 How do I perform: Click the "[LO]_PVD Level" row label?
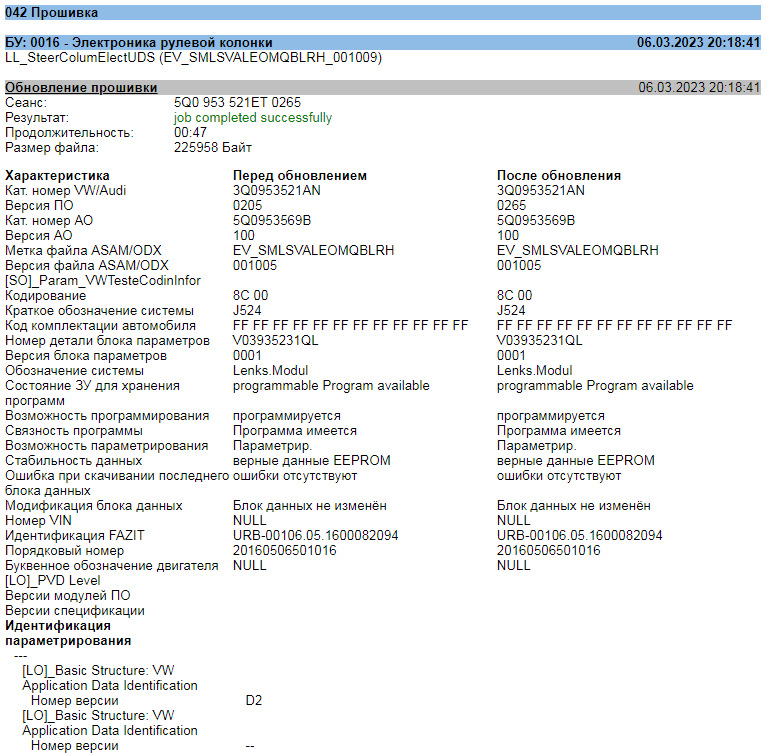click(53, 581)
